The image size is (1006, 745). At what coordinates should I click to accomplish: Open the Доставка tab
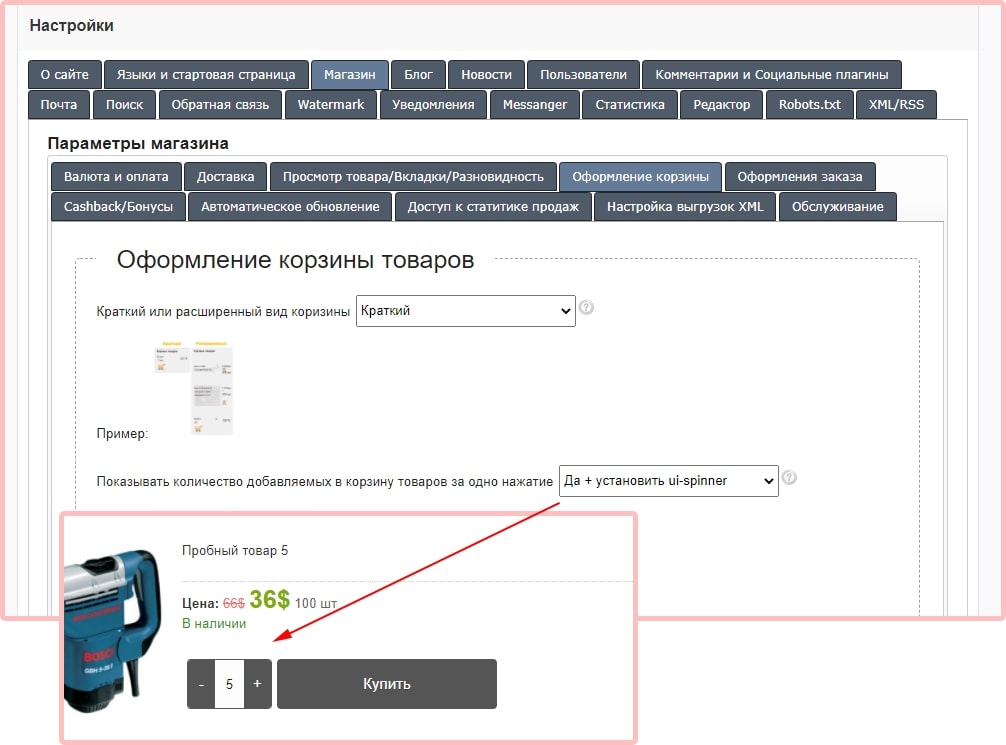point(225,177)
